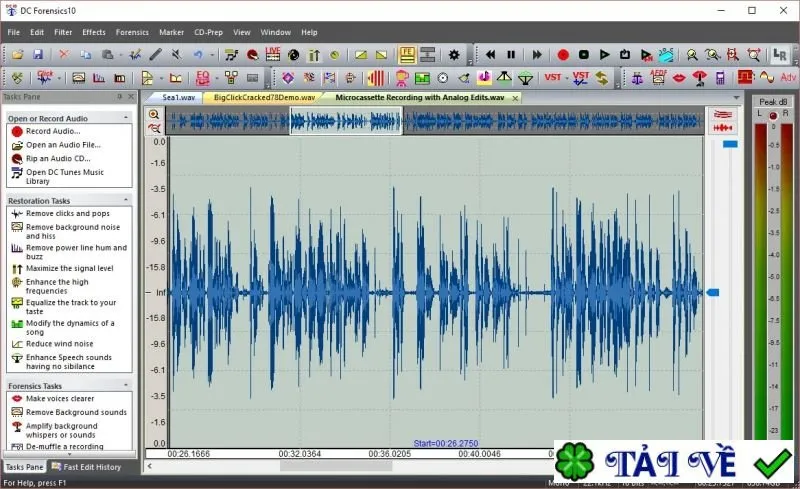This screenshot has width=800, height=489.
Task: Click the Make voices clearer task
Action: pyautogui.click(x=60, y=399)
